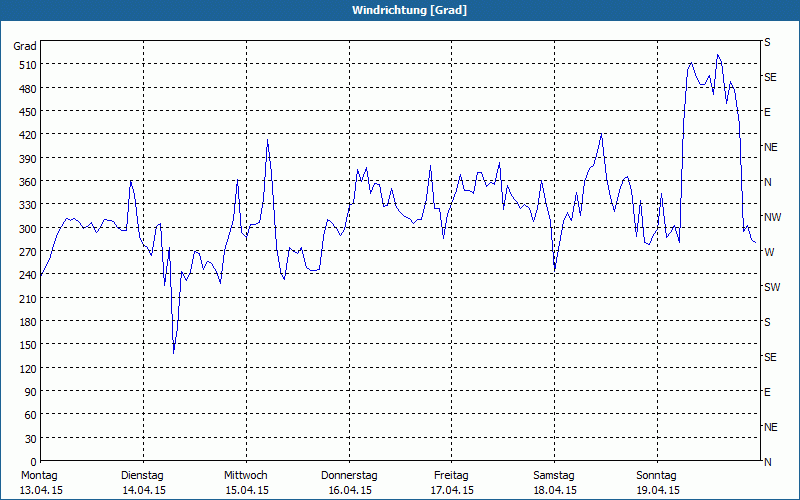Click the N compass label beside the 360 gridline
The width and height of the screenshot is (800, 500).
point(768,182)
